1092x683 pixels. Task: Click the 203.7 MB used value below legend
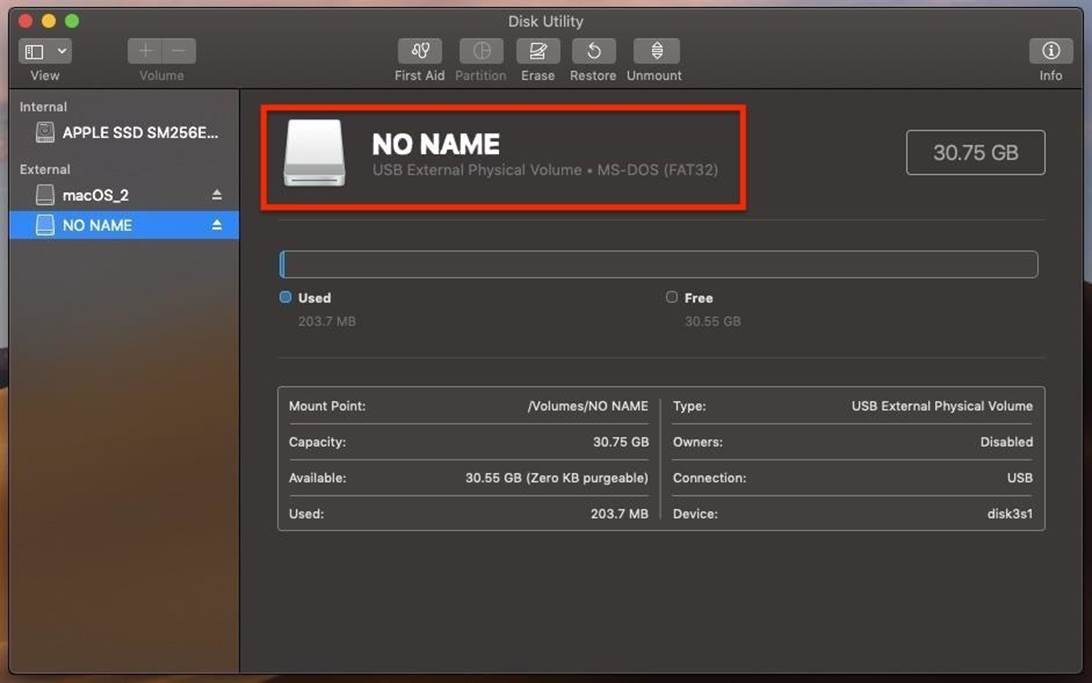point(327,322)
